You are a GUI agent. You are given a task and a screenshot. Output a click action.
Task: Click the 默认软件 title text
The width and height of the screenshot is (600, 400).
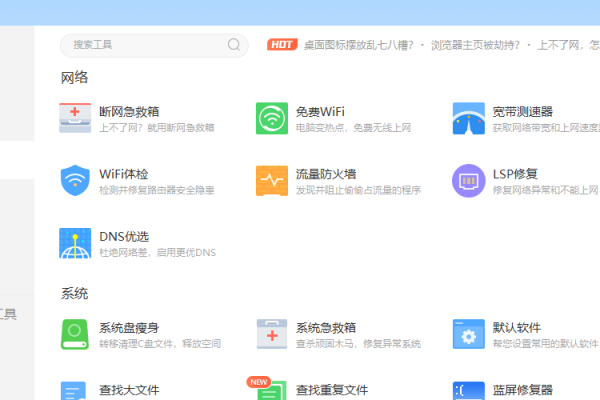click(x=517, y=328)
